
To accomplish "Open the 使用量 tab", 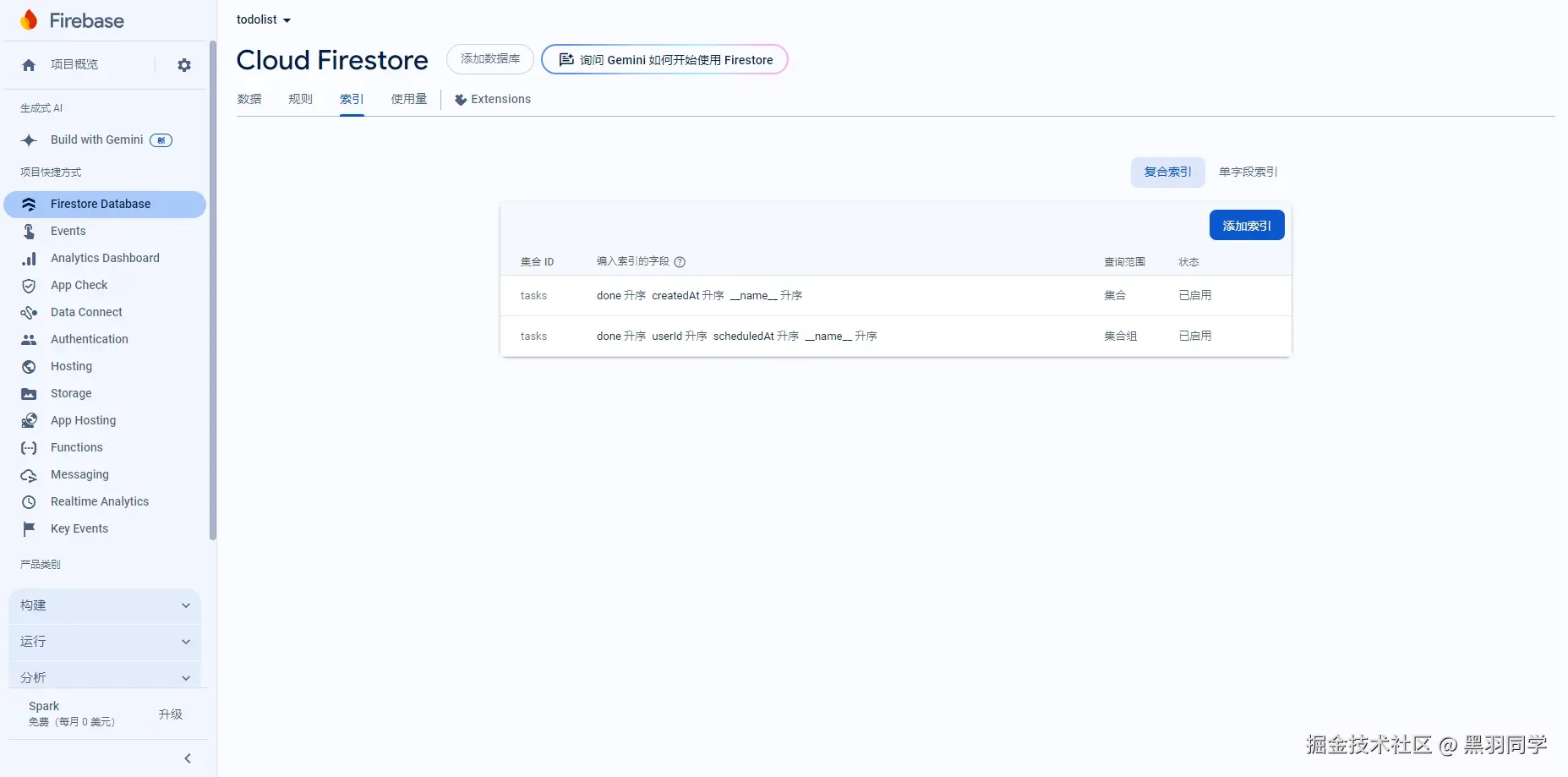I will pyautogui.click(x=409, y=99).
